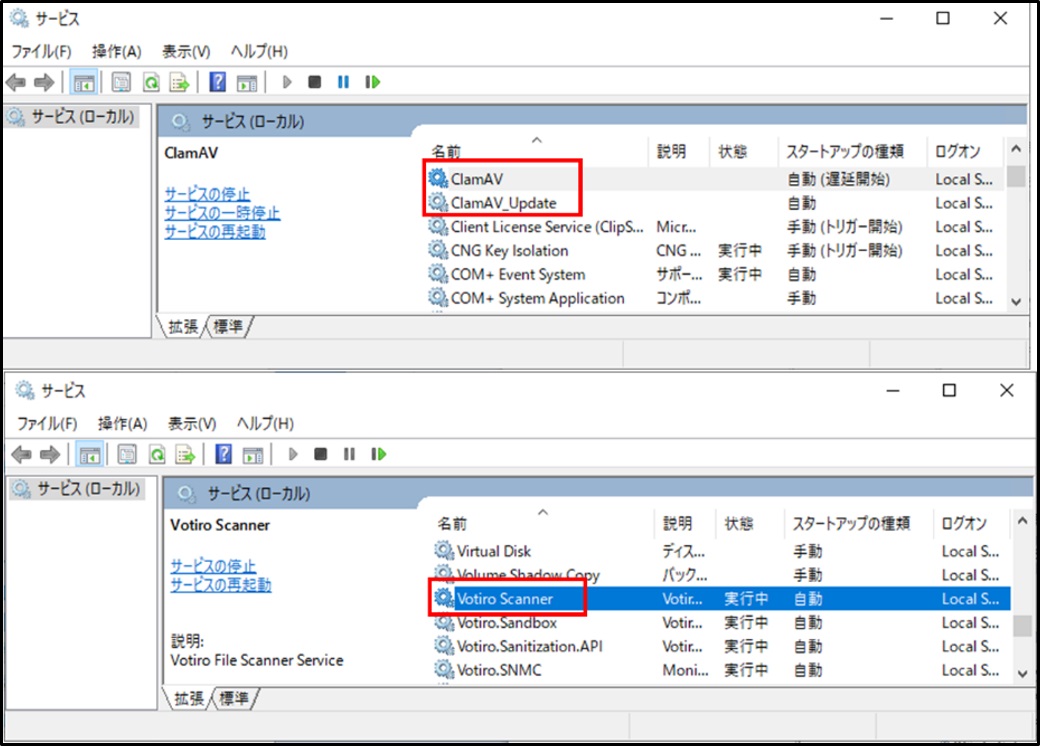This screenshot has height=746, width=1040.
Task: Click Forward arrow in bottom Services window toolbar
Action: point(50,454)
